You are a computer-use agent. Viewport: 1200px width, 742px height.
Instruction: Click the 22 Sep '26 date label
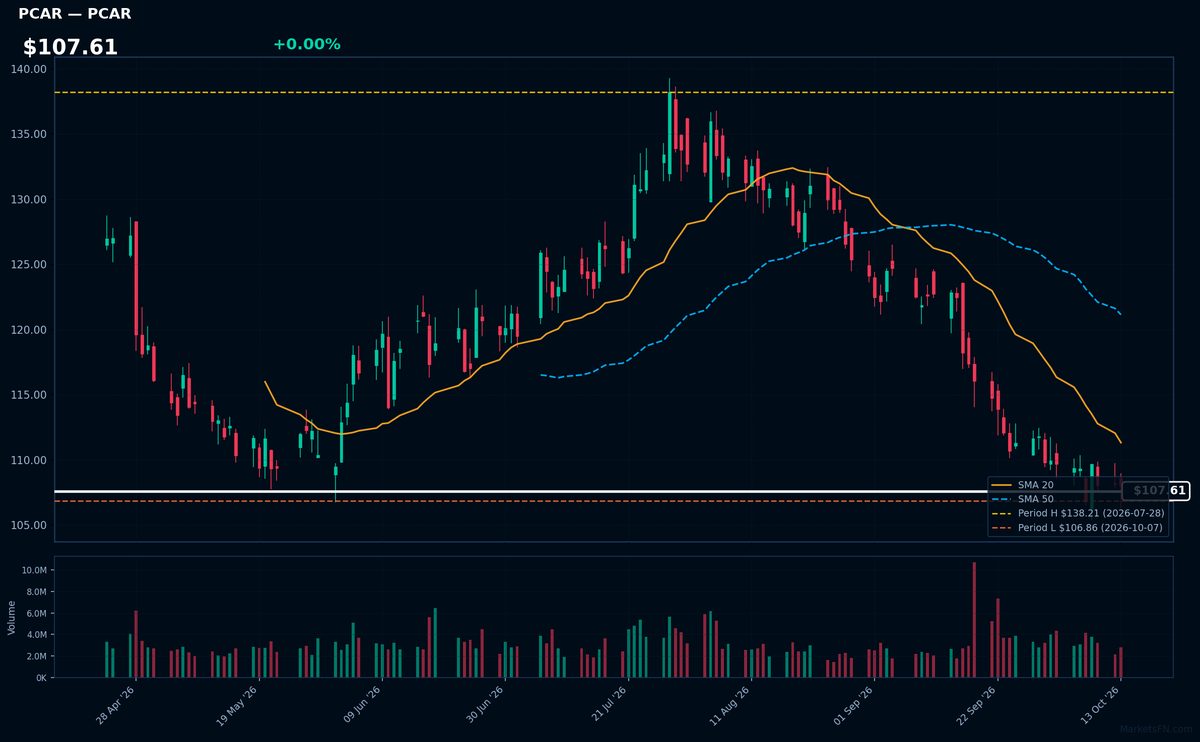click(x=976, y=706)
